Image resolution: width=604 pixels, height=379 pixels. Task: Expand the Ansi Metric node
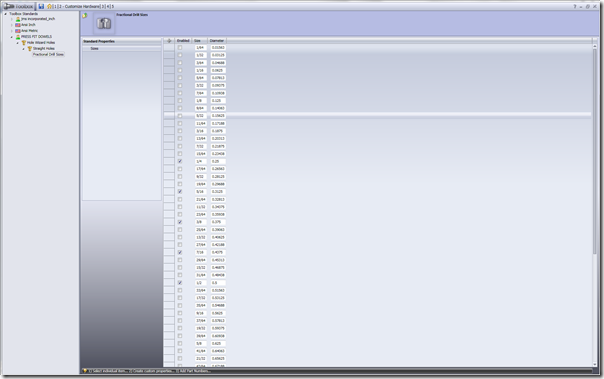point(12,31)
